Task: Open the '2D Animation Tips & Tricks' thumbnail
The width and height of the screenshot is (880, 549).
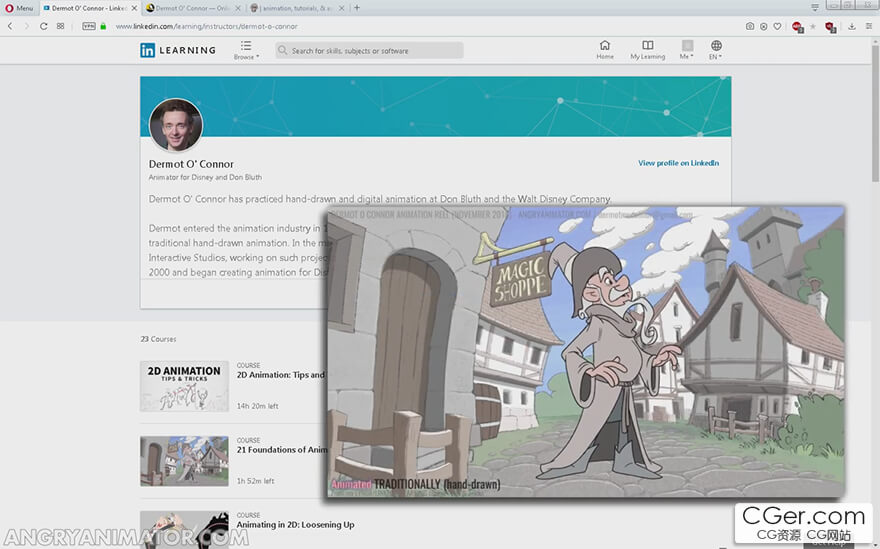Action: pos(185,386)
